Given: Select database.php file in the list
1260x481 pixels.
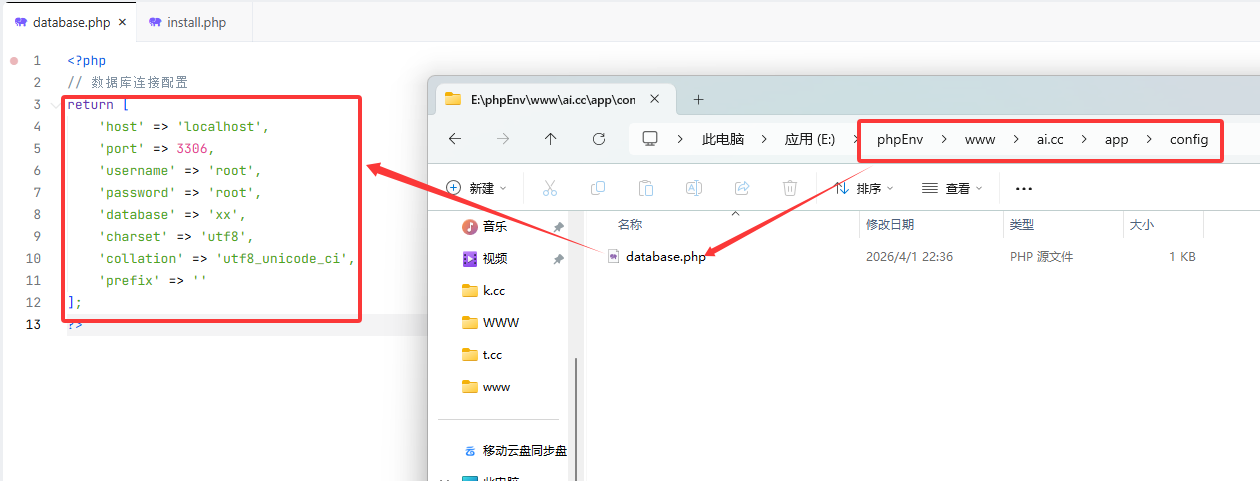Looking at the screenshot, I should point(666,257).
